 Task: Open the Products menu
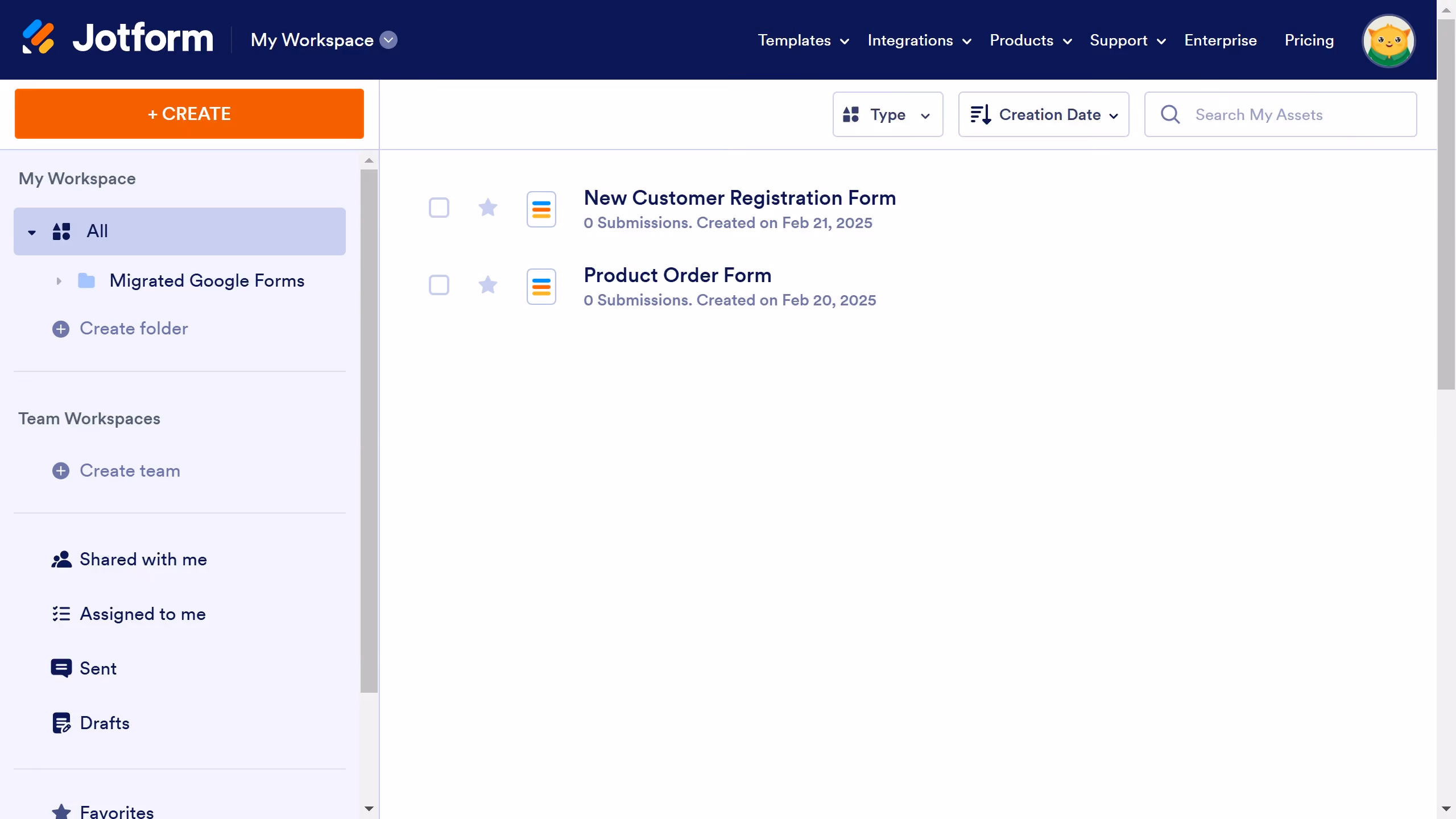pos(1031,40)
